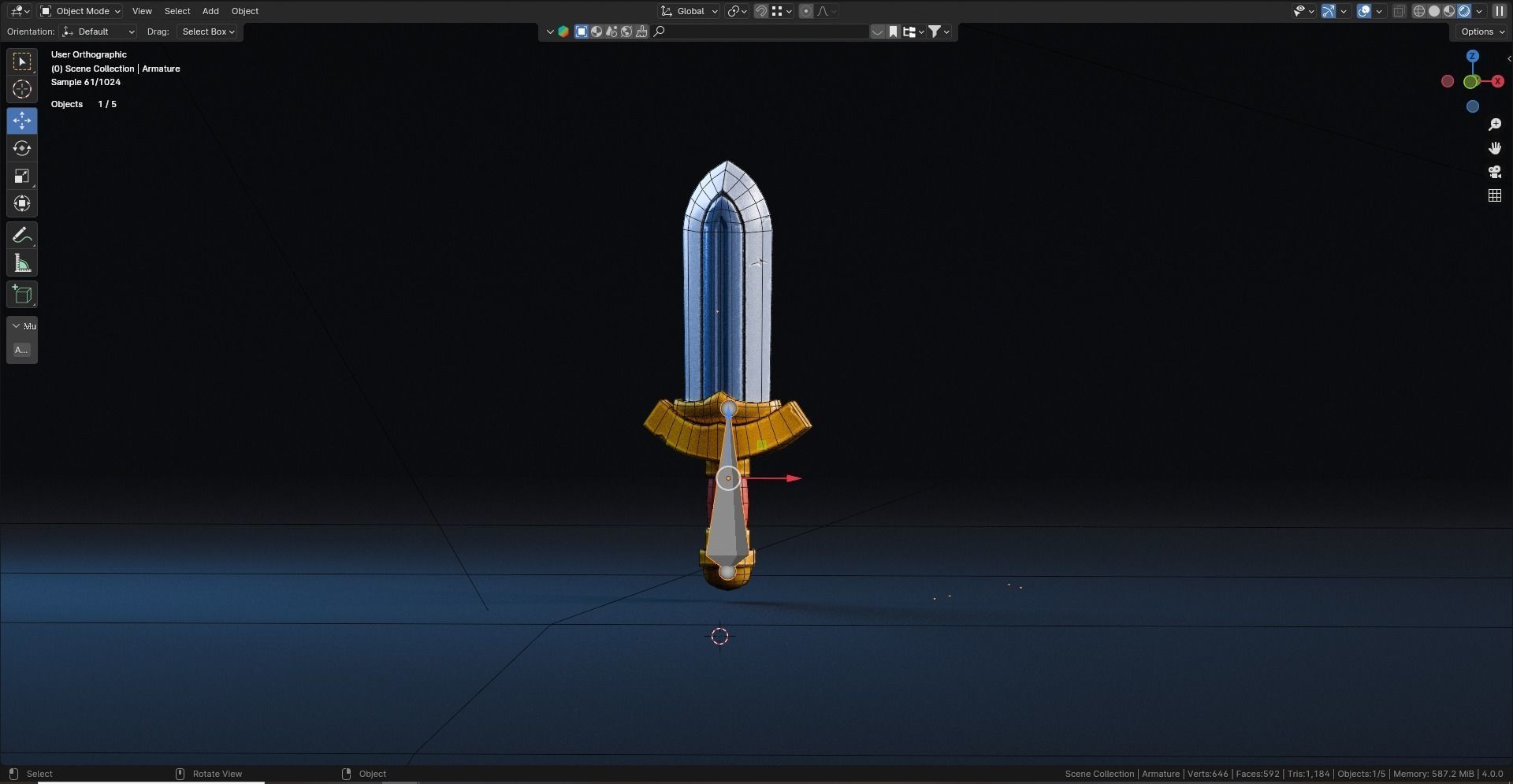Pause the viewport render preview
This screenshot has width=1513, height=784.
click(x=1499, y=11)
